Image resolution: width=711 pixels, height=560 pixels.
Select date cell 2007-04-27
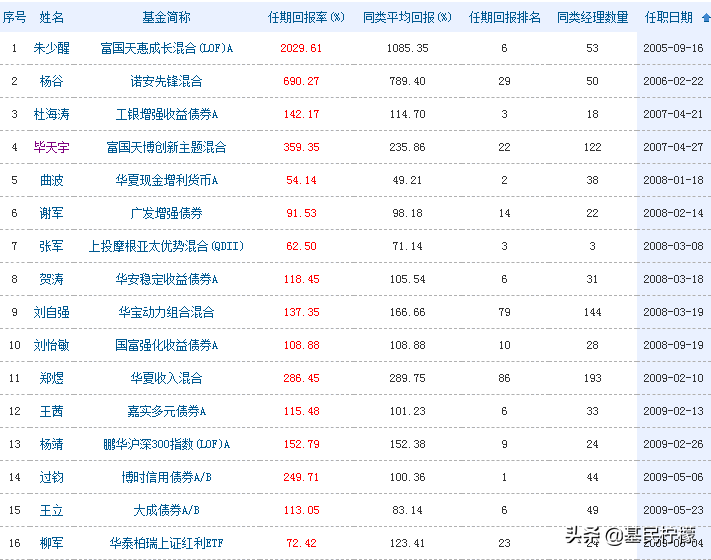[x=673, y=147]
